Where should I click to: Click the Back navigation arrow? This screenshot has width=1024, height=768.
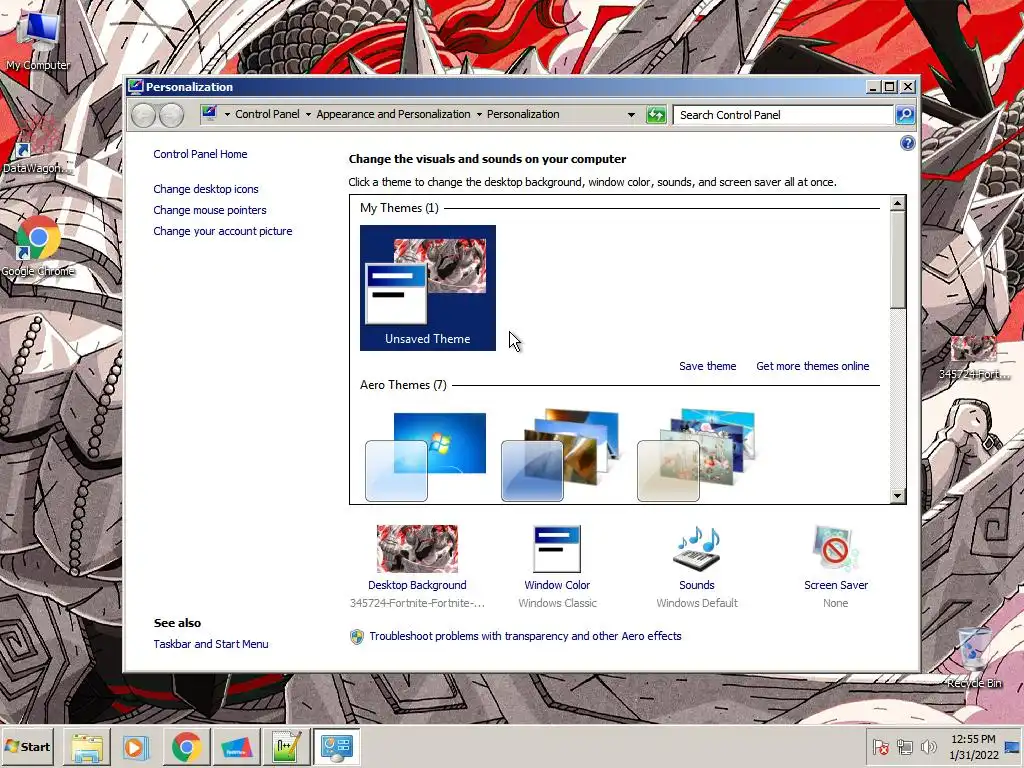pyautogui.click(x=143, y=115)
